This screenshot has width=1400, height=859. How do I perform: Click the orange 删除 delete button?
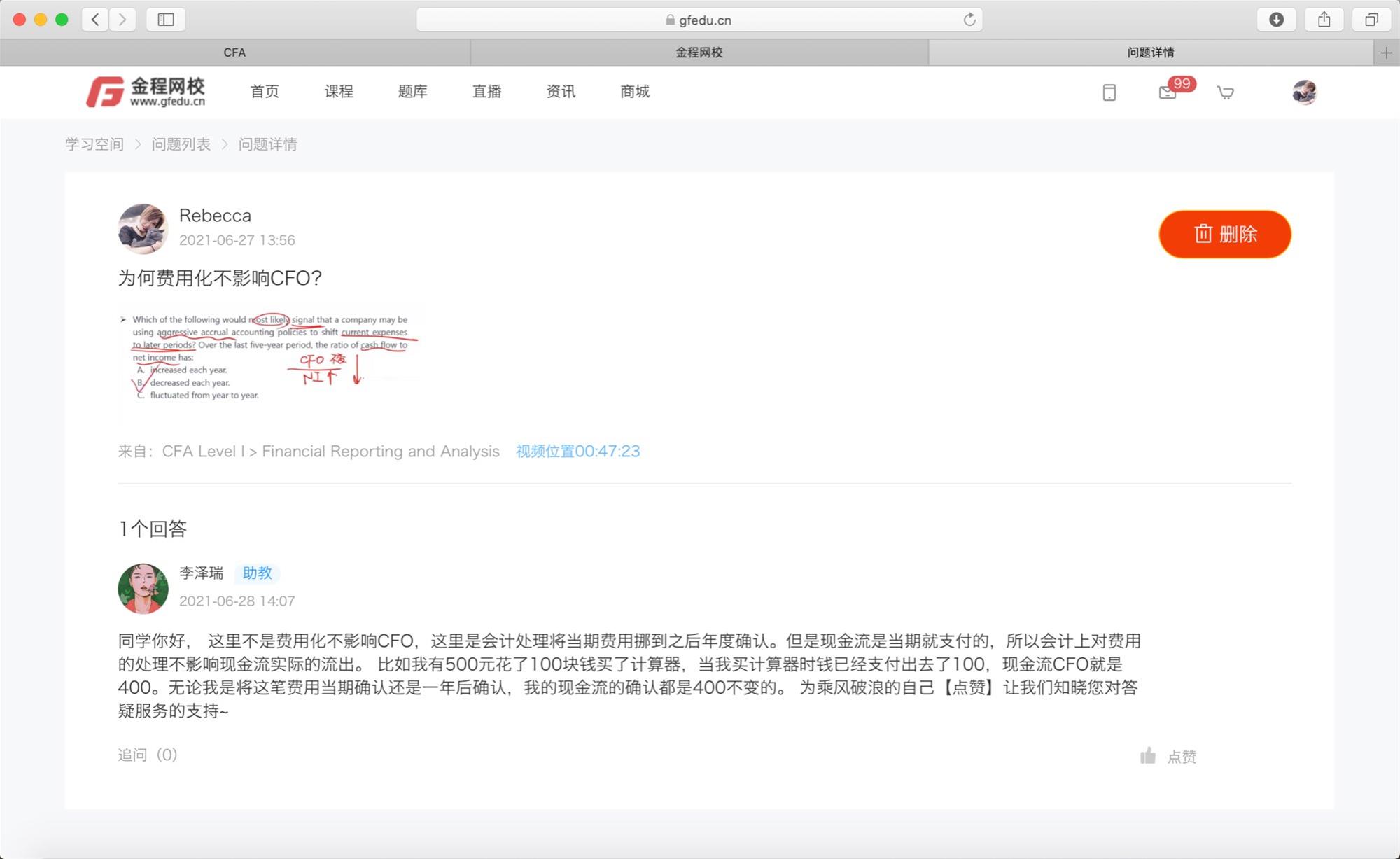pyautogui.click(x=1225, y=234)
